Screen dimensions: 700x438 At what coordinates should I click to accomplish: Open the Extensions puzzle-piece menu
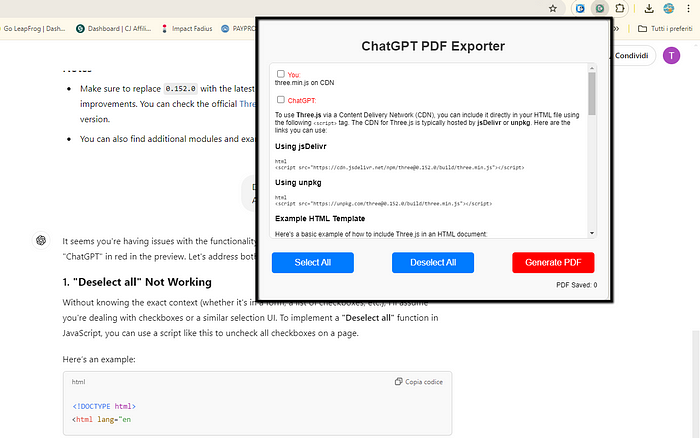click(x=620, y=8)
